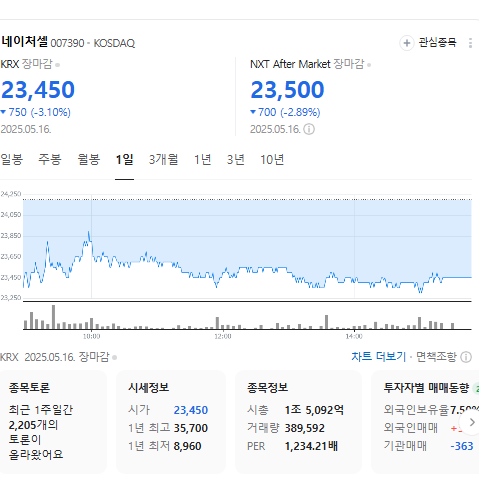Screen dimensions: 479x479
Task: Select the 일봉 chart tab
Action: click(x=12, y=160)
